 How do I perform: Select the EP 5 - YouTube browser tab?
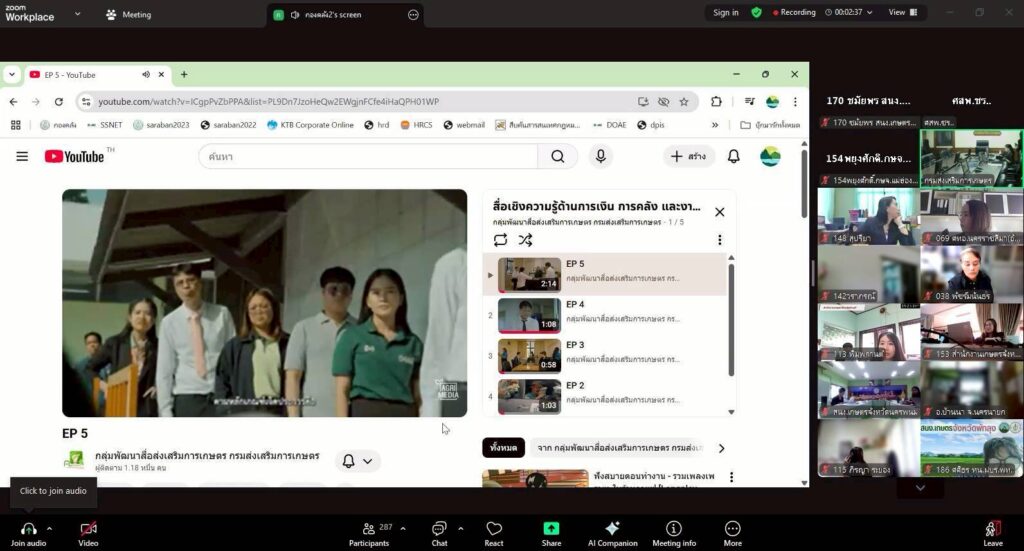88,75
